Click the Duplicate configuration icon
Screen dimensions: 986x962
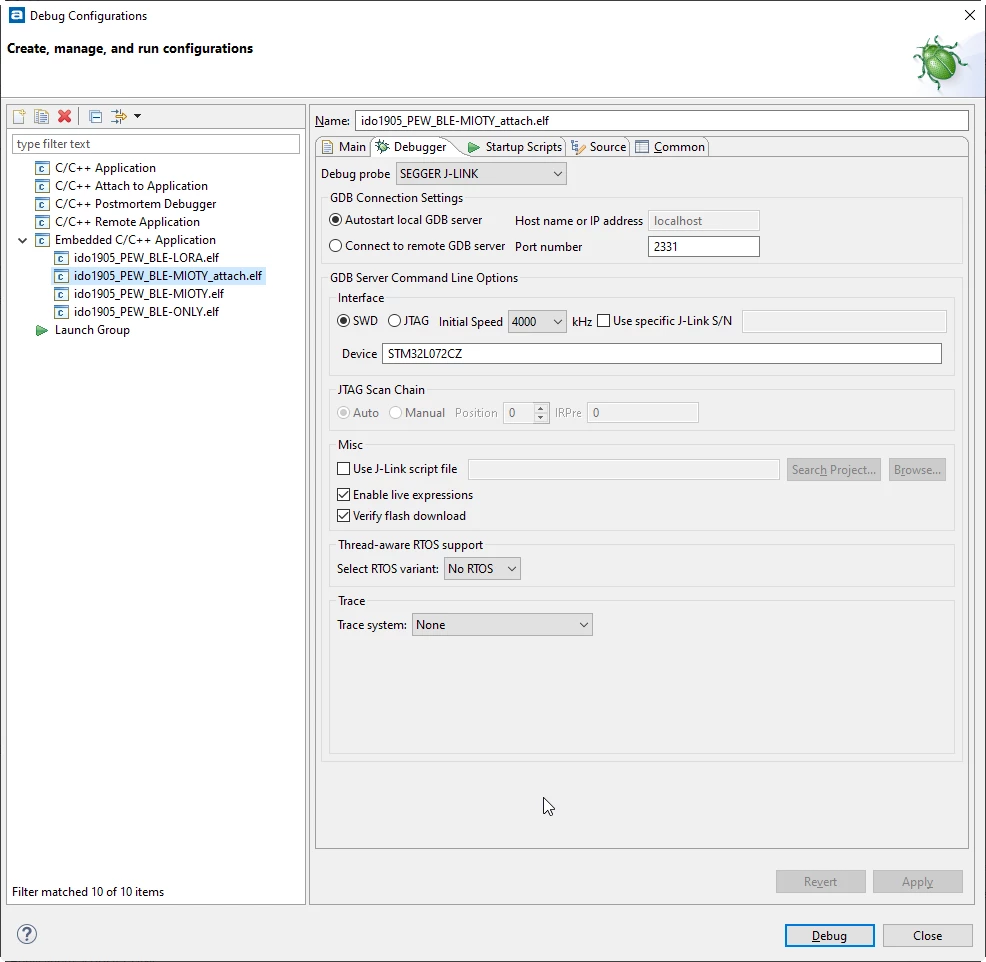tap(42, 116)
